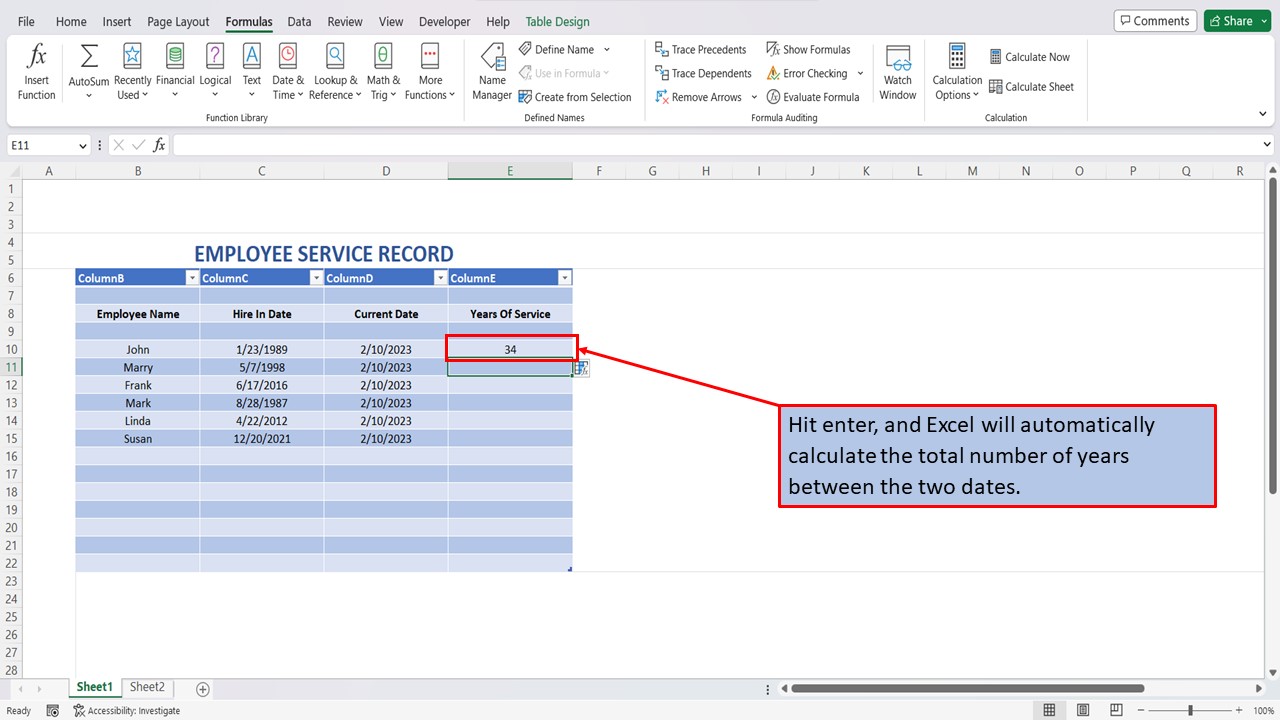Open the Insert Function dialog
The image size is (1280, 720).
click(36, 70)
